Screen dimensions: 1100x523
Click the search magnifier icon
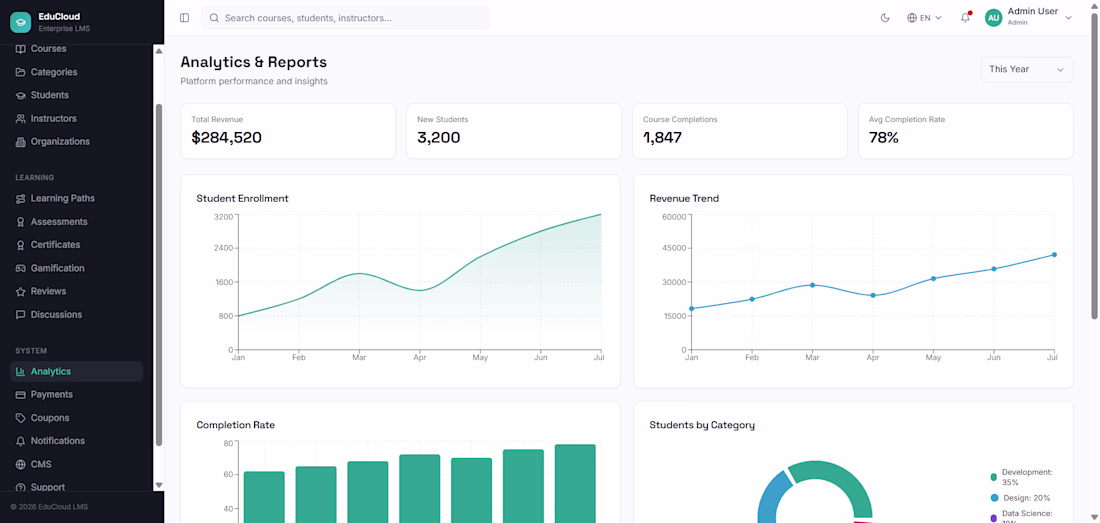pyautogui.click(x=215, y=18)
